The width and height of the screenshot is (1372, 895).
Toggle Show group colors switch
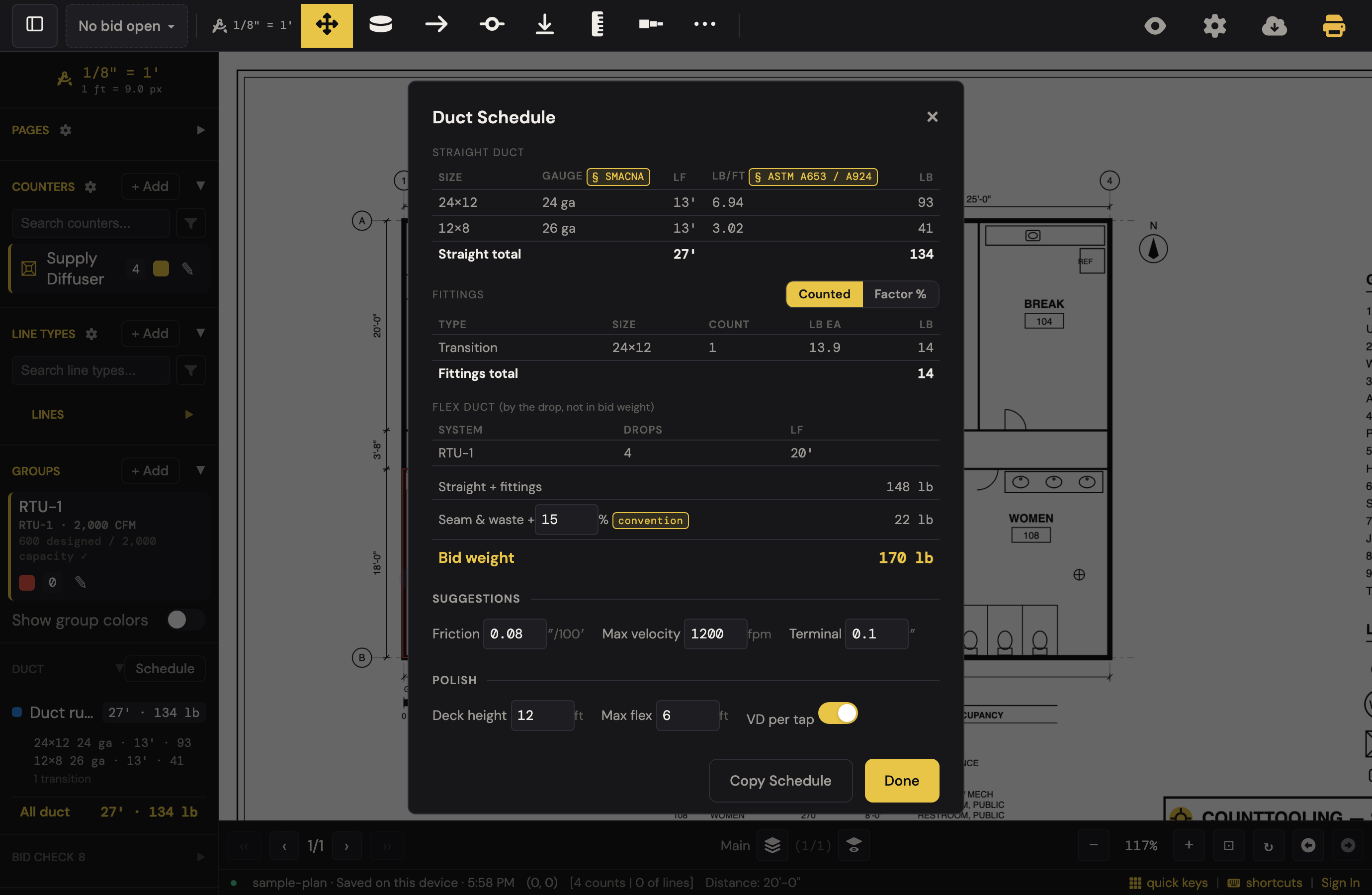(185, 620)
